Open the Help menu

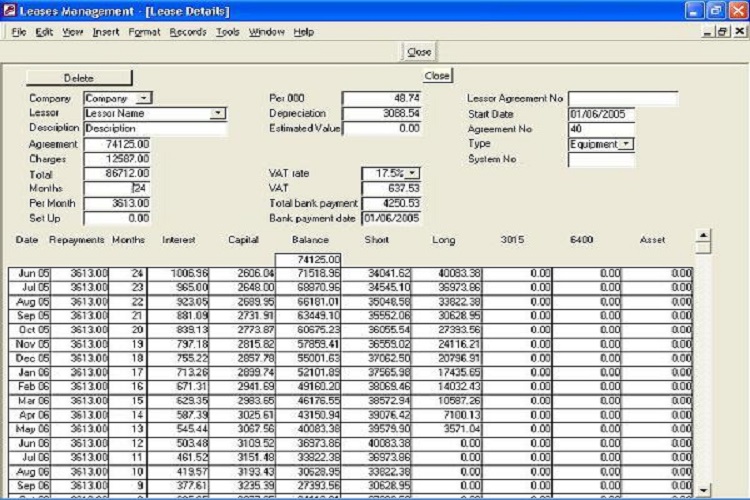click(304, 32)
